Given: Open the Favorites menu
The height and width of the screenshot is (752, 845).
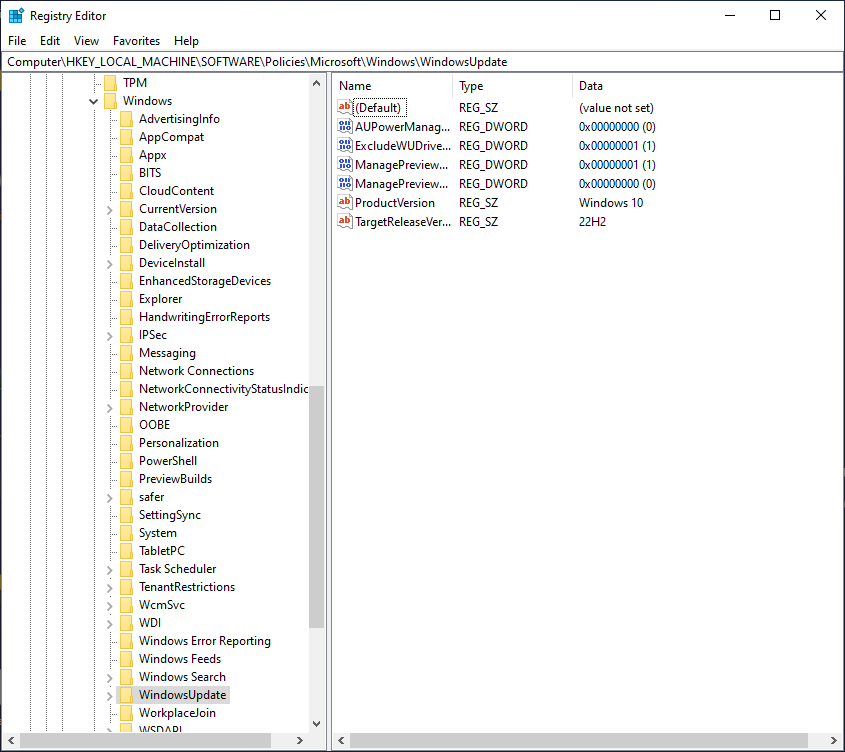Looking at the screenshot, I should click(136, 41).
